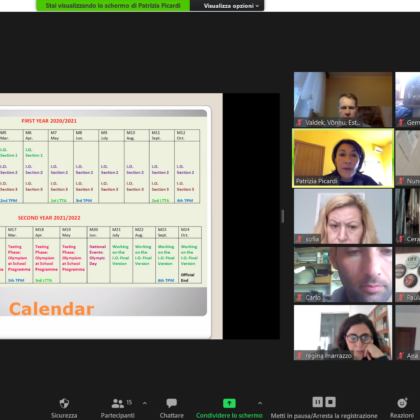
Task: Click the Sicurezza label
Action: (x=64, y=416)
